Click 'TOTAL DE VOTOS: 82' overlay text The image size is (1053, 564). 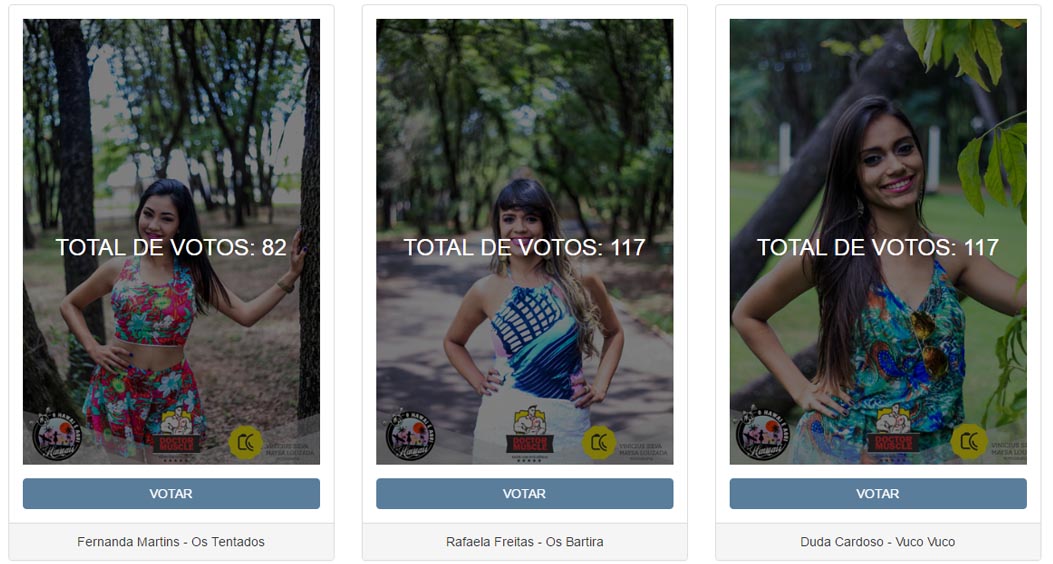[x=171, y=247]
